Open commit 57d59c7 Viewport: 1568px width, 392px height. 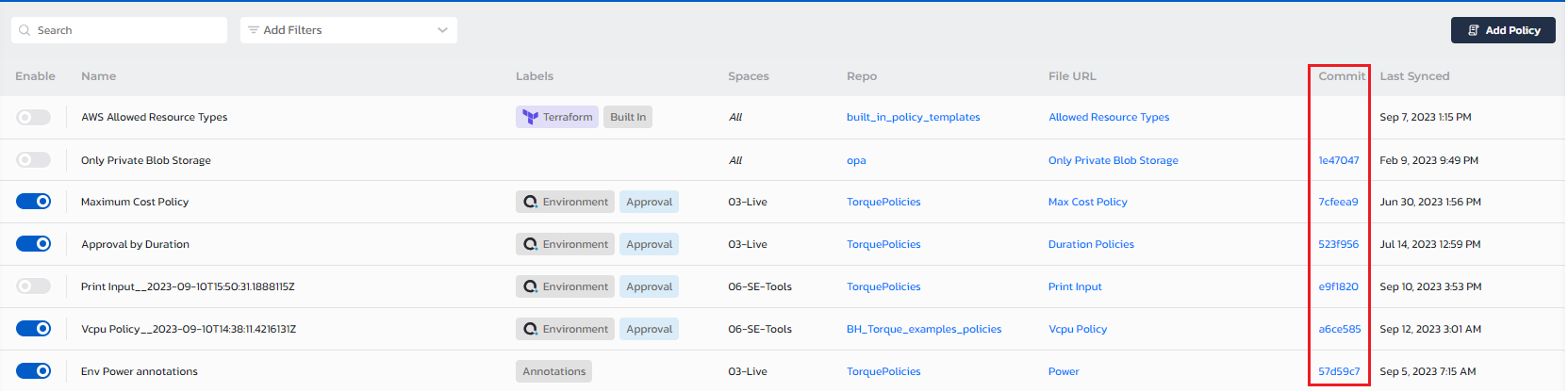coord(1339,371)
